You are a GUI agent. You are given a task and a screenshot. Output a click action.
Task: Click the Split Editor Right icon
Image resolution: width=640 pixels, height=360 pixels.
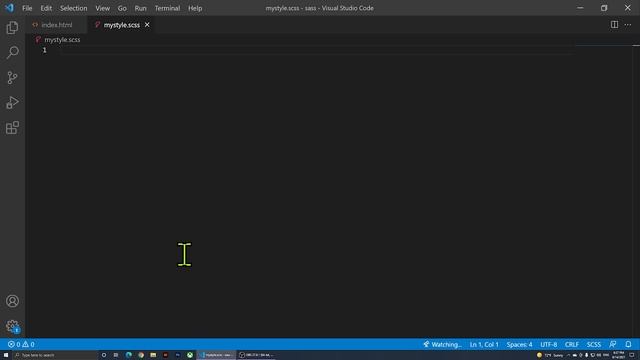614,24
